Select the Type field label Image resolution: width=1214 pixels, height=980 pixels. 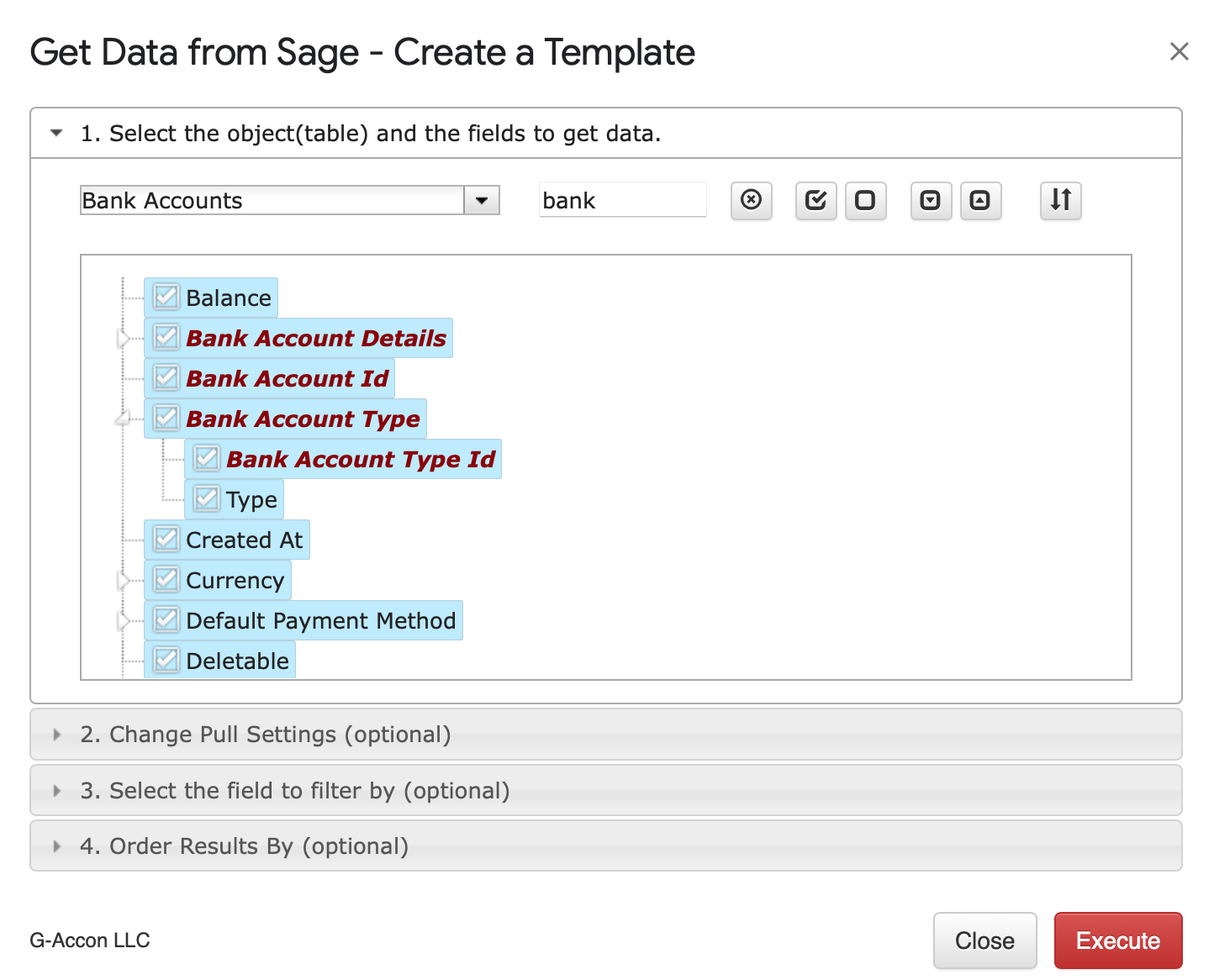(251, 501)
